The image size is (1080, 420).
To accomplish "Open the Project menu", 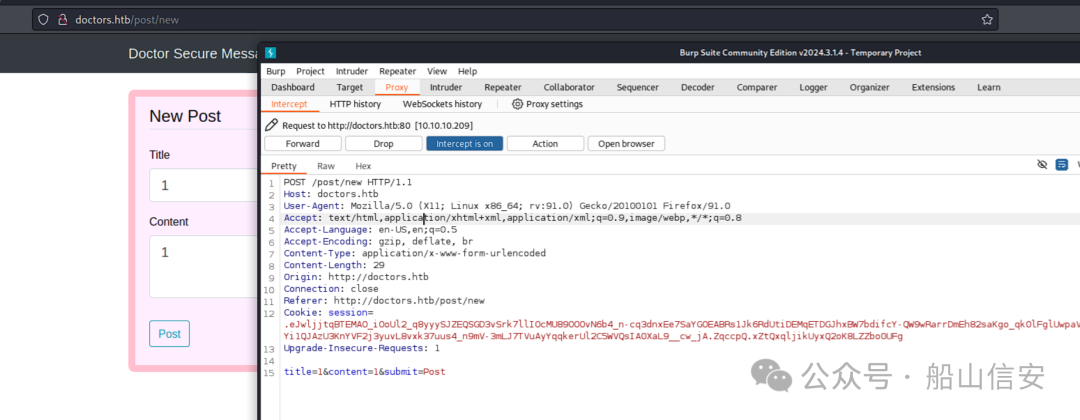I will [x=311, y=71].
